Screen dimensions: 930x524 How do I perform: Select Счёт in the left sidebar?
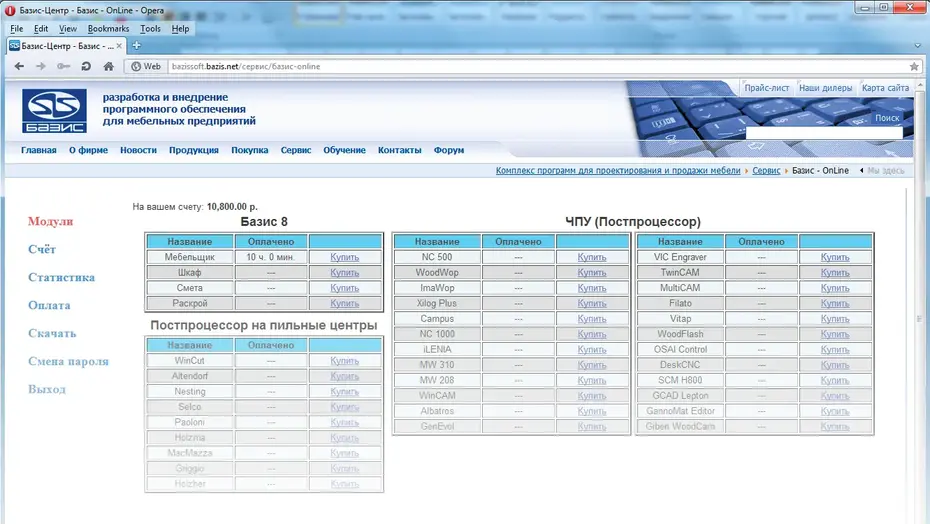click(x=42, y=249)
